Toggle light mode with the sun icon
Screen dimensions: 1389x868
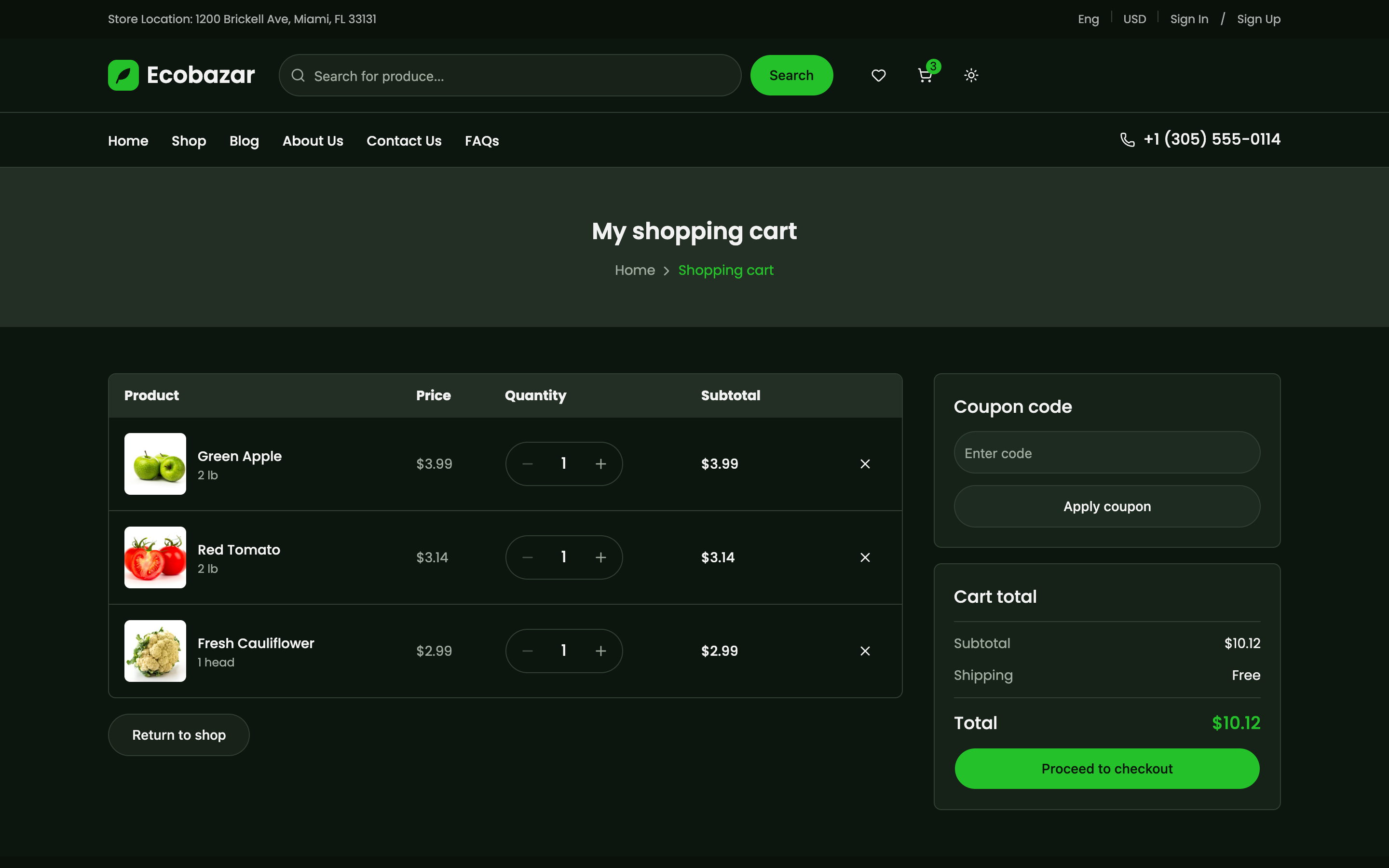click(971, 75)
